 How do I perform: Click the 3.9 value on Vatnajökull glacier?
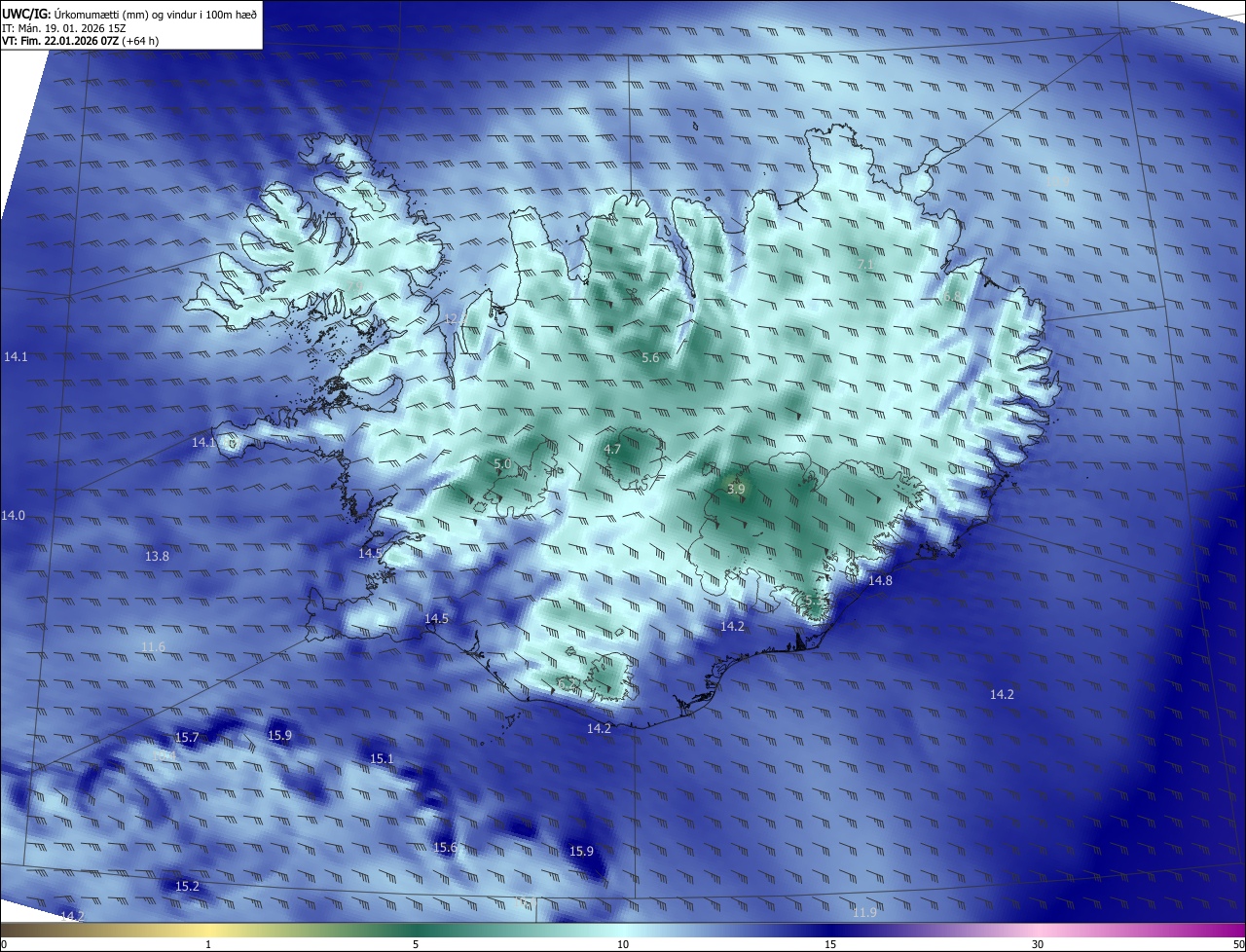pos(736,489)
